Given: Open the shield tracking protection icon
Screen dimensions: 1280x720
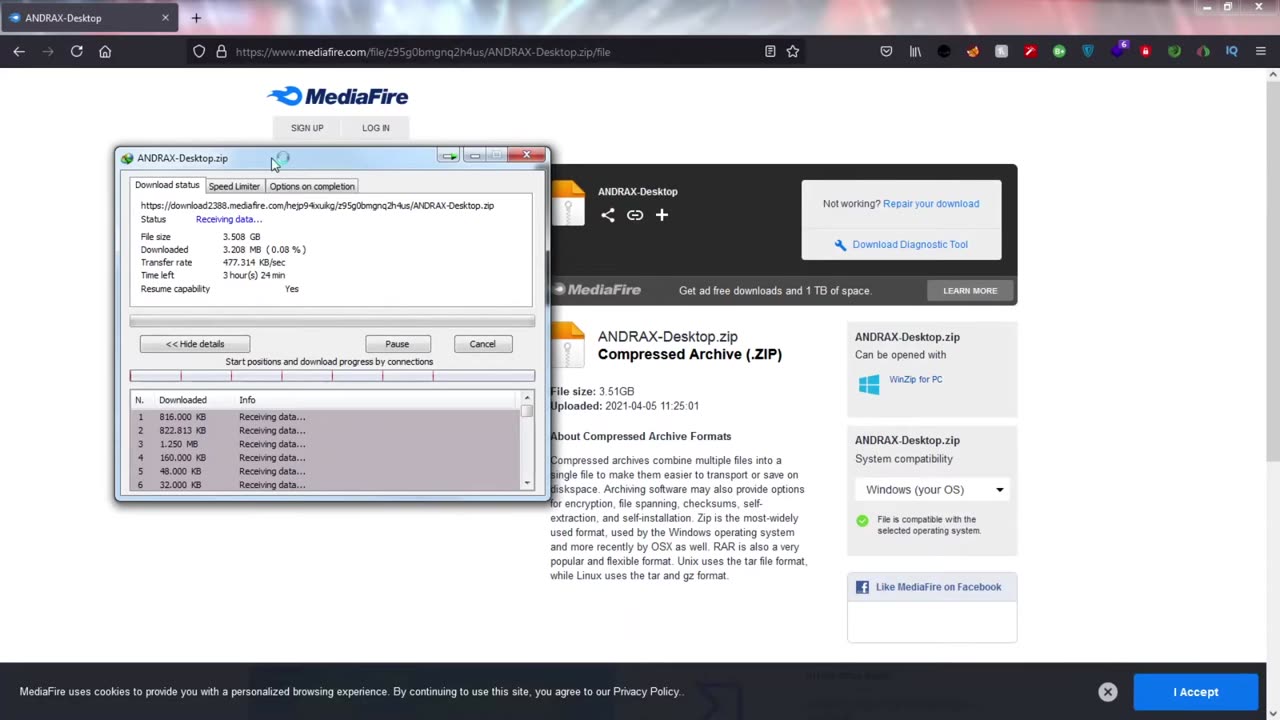Looking at the screenshot, I should (199, 51).
